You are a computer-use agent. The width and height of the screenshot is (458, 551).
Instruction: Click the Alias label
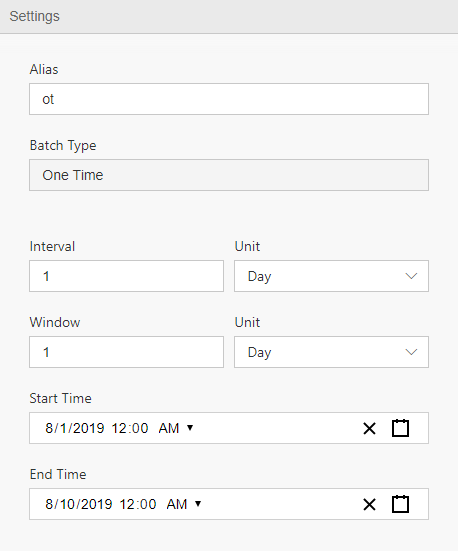44,69
